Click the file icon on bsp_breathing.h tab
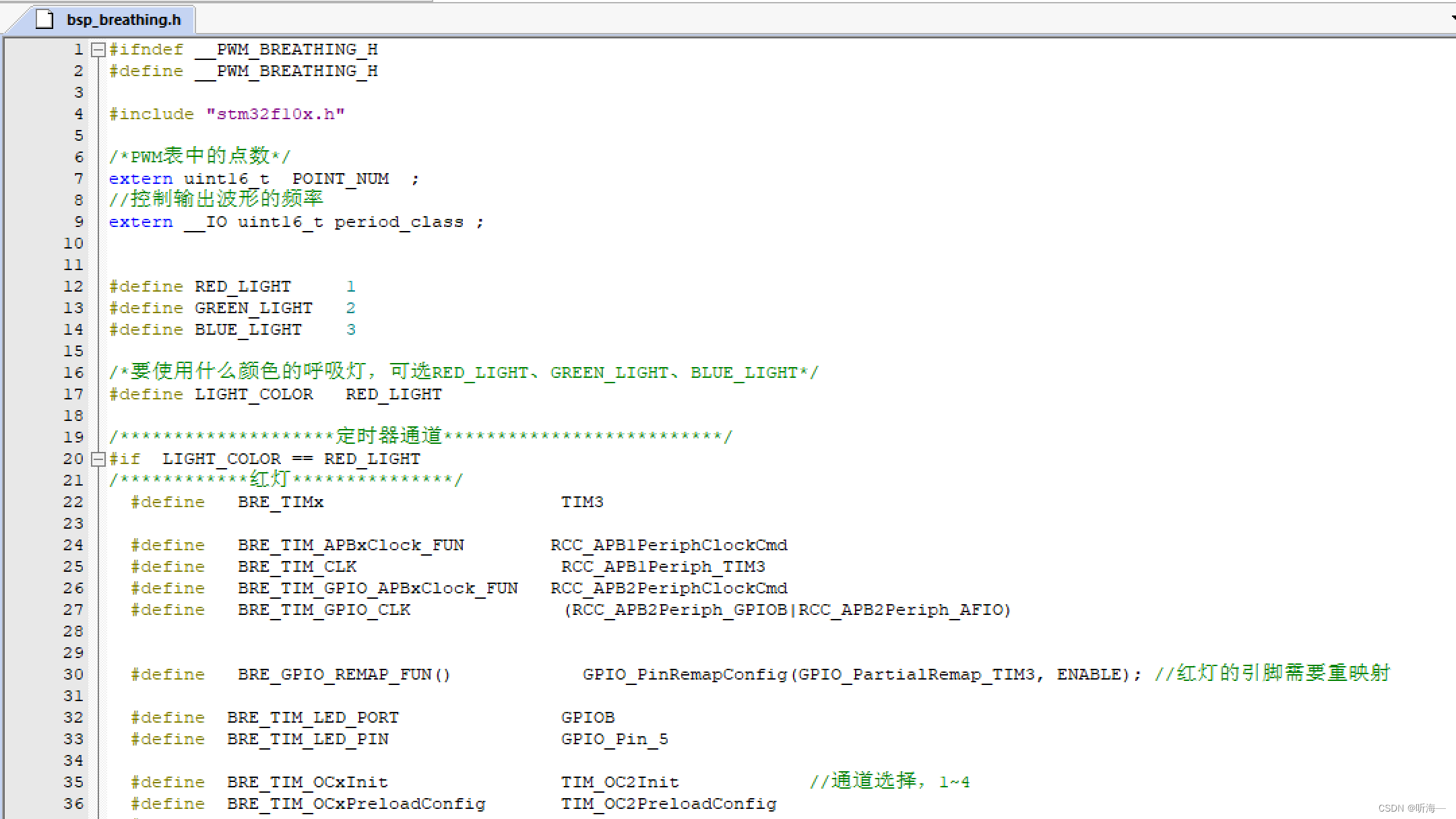The image size is (1456, 819). pos(44,20)
